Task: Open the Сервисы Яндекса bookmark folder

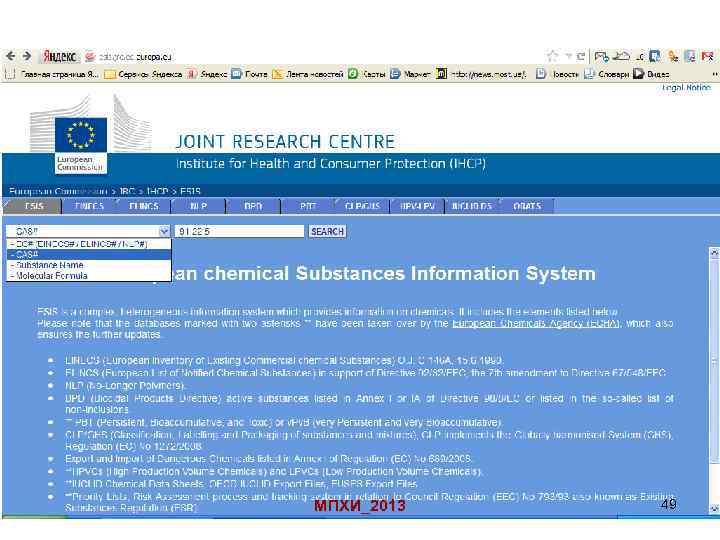Action: (143, 74)
